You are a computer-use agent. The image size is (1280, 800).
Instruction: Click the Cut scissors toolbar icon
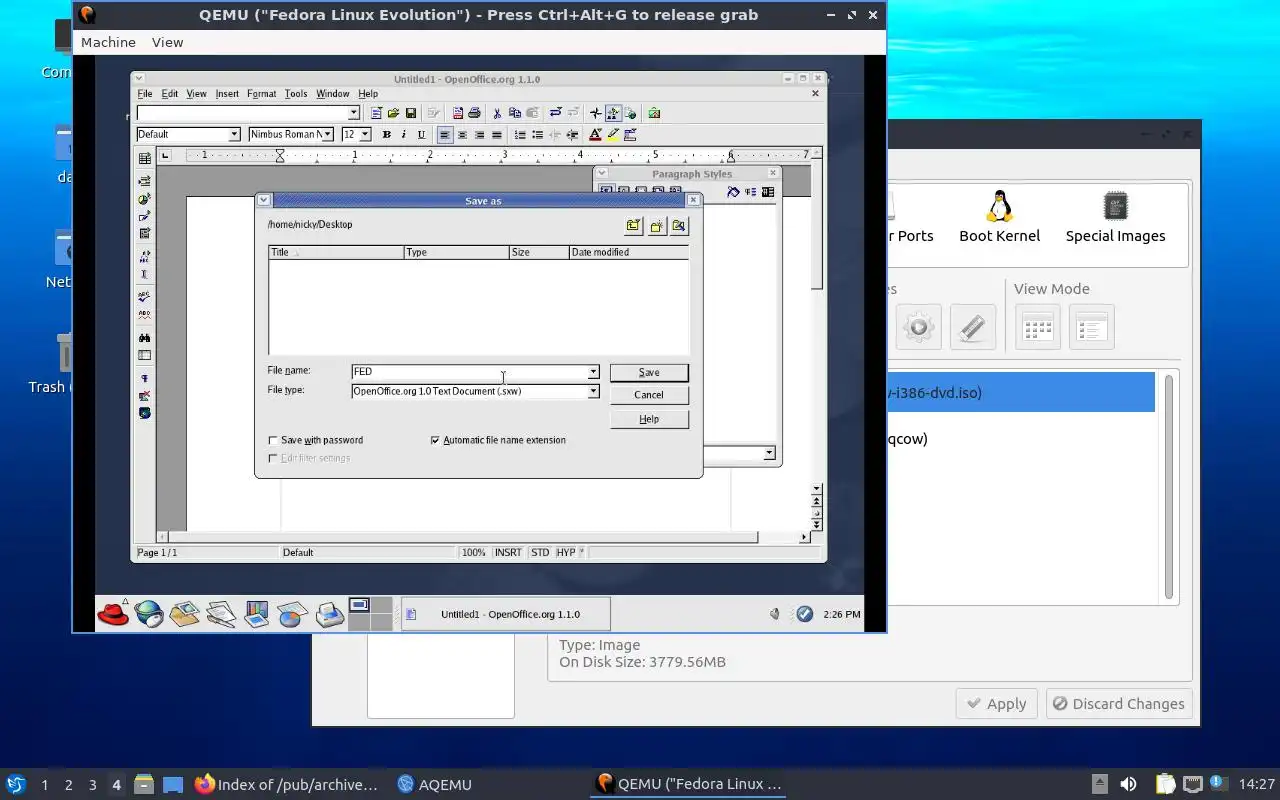497,113
